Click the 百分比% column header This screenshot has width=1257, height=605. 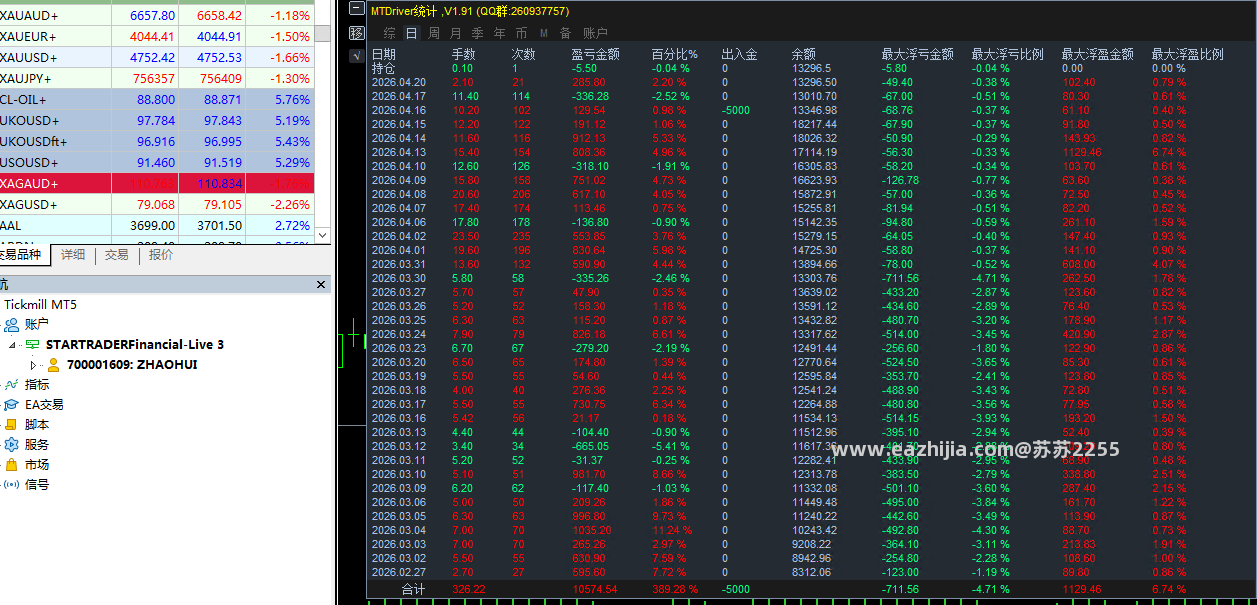click(x=674, y=54)
